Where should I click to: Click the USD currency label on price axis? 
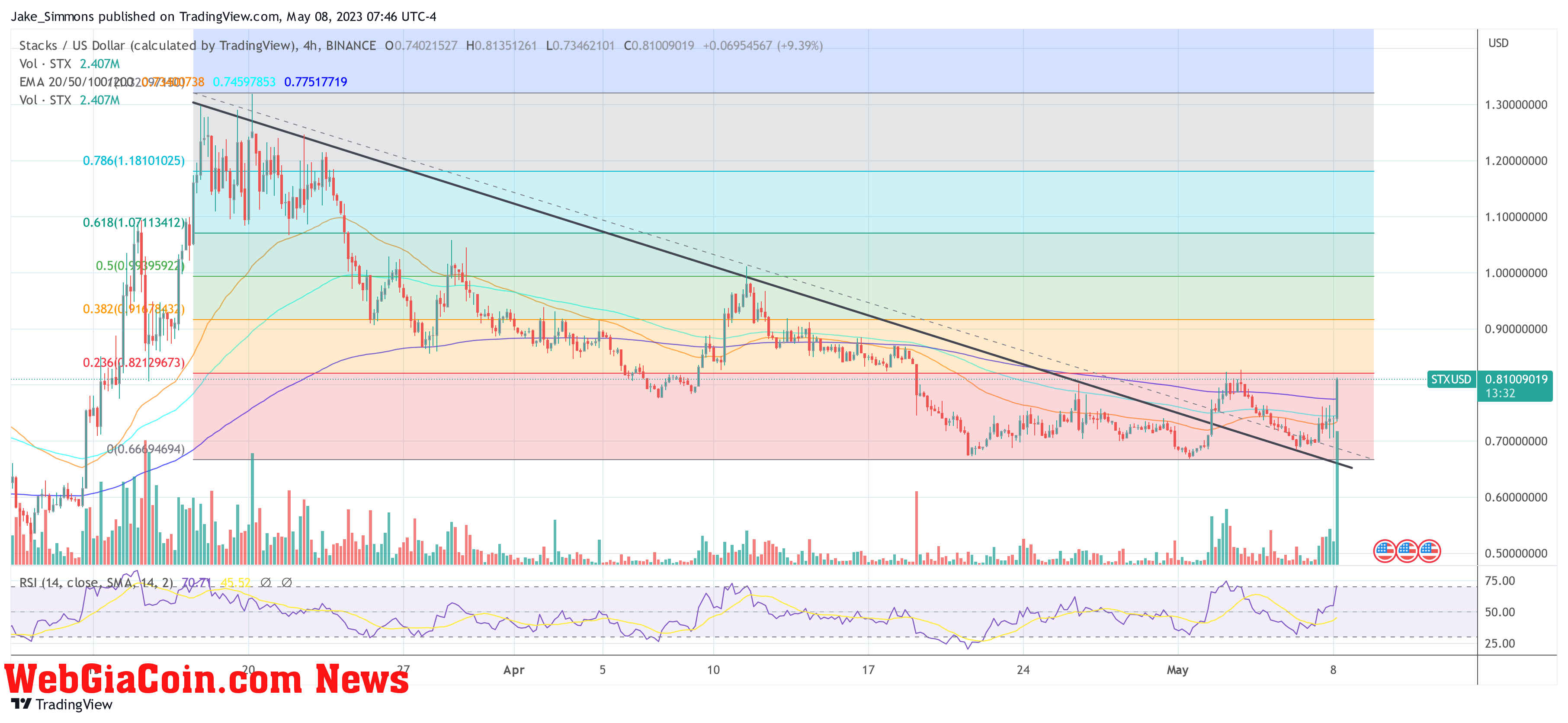tap(1499, 43)
